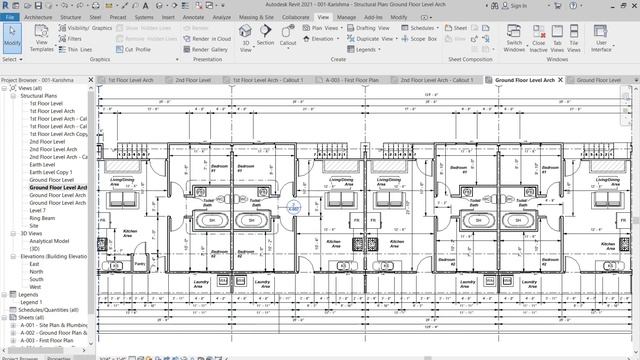Click the Text tool in quick access toolbar
Viewport: 640px width, 360px height.
[145, 6]
